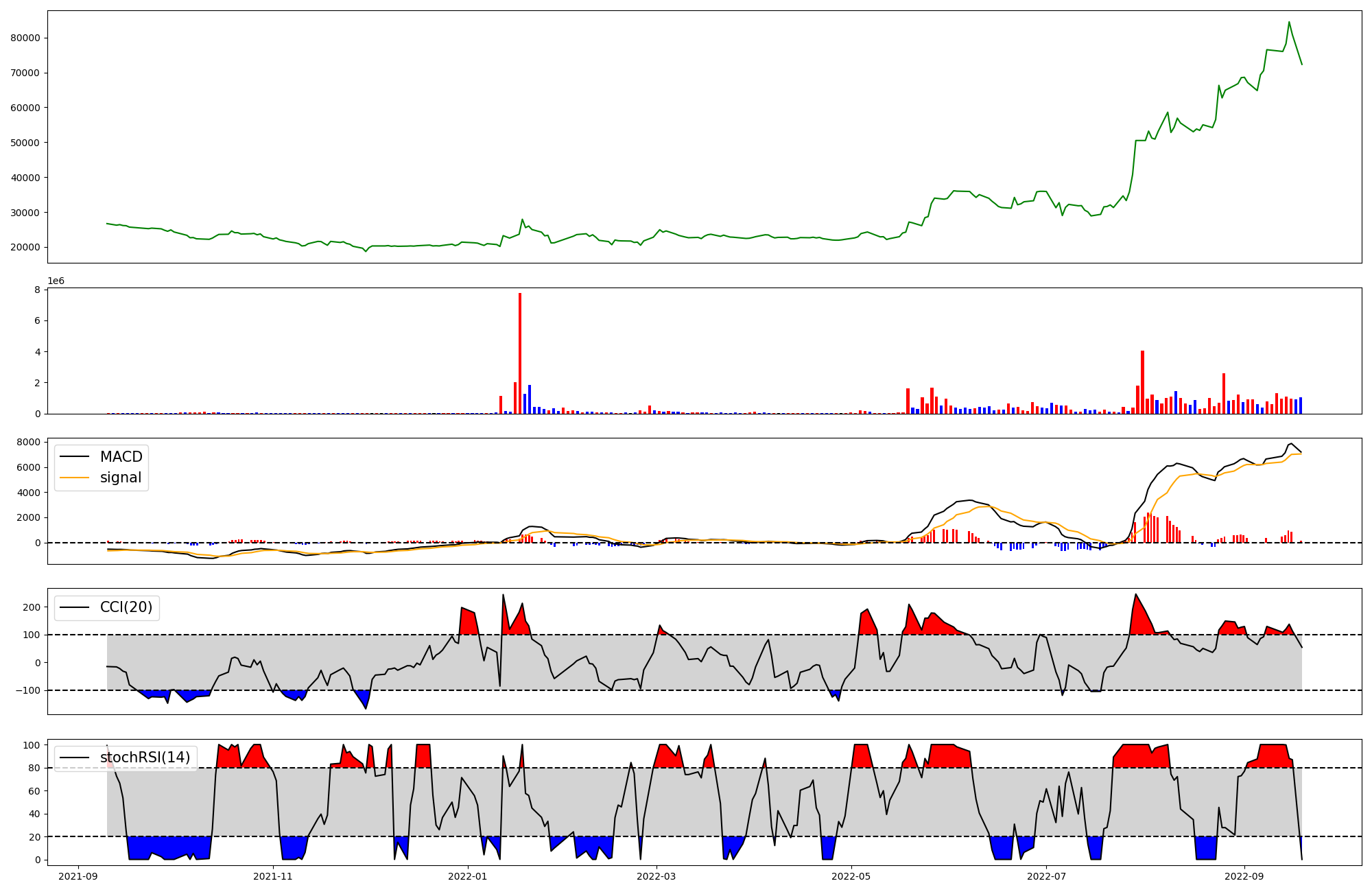1372x892 pixels.
Task: Click the 2022-07 date tick label
Action: pyautogui.click(x=1047, y=876)
